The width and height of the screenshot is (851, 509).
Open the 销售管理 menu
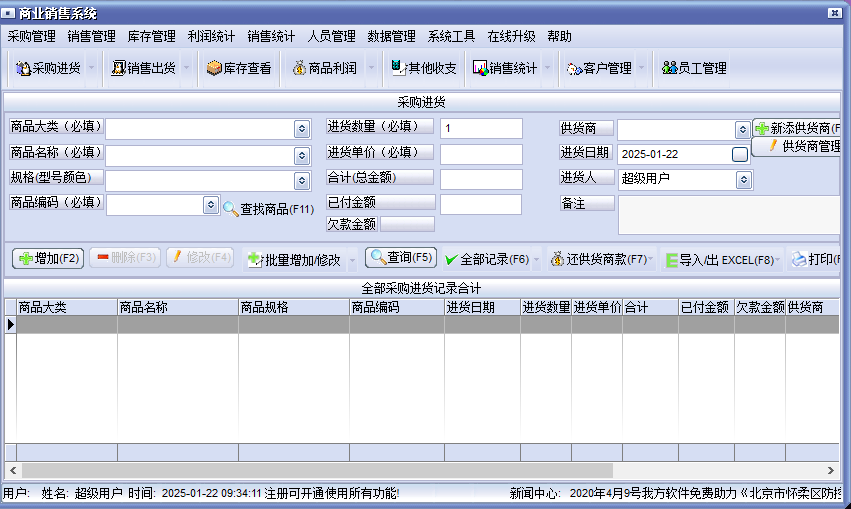[x=92, y=36]
